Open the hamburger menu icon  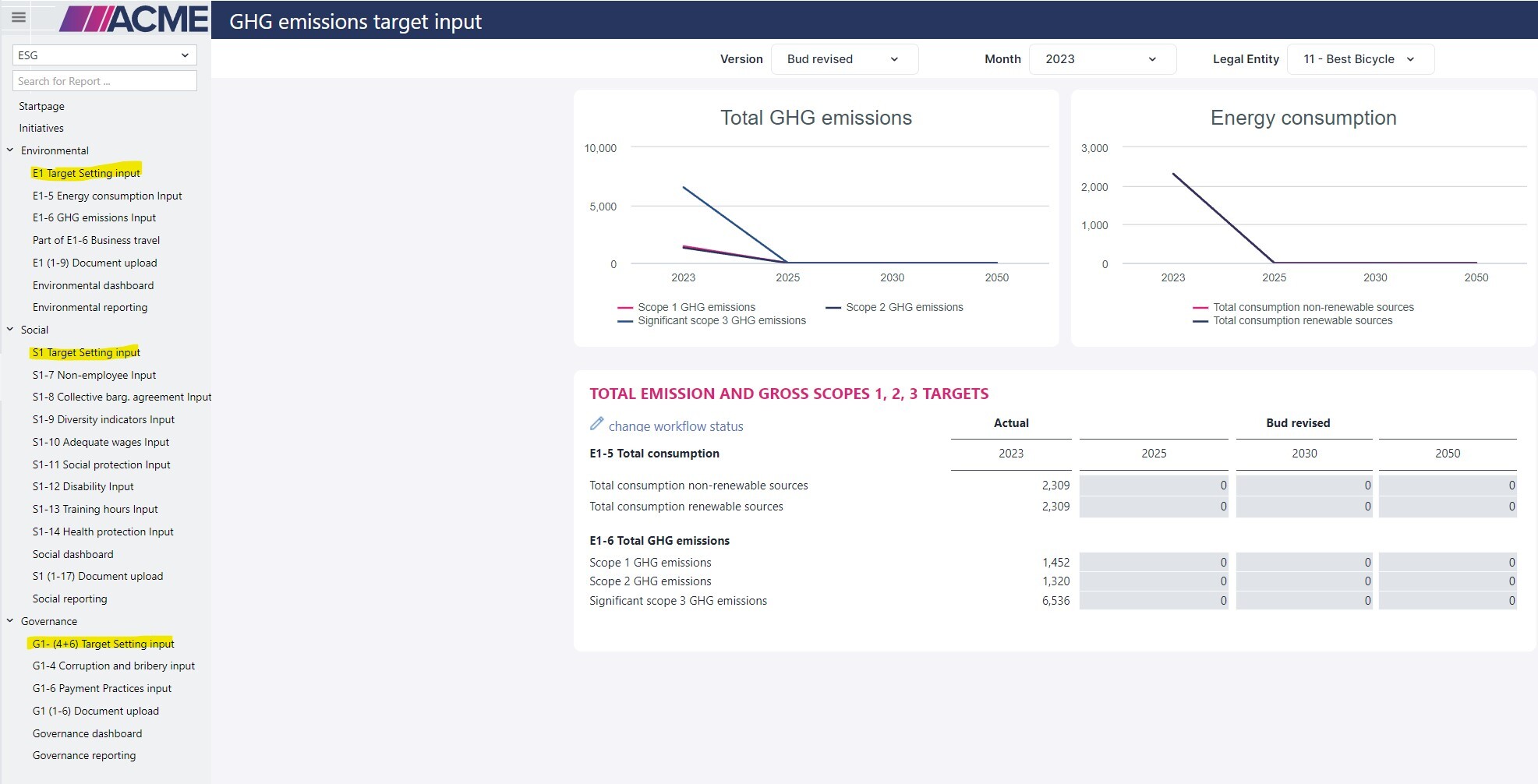(x=19, y=17)
